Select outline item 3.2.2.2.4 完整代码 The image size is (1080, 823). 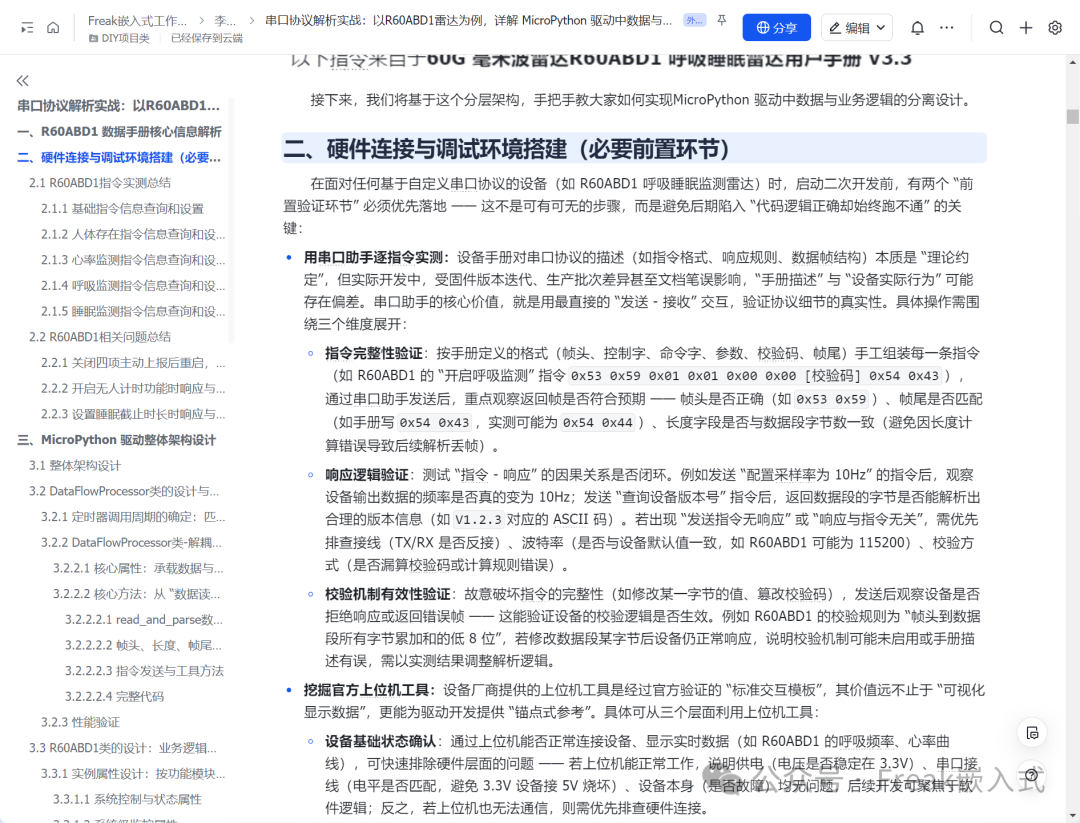pos(114,696)
